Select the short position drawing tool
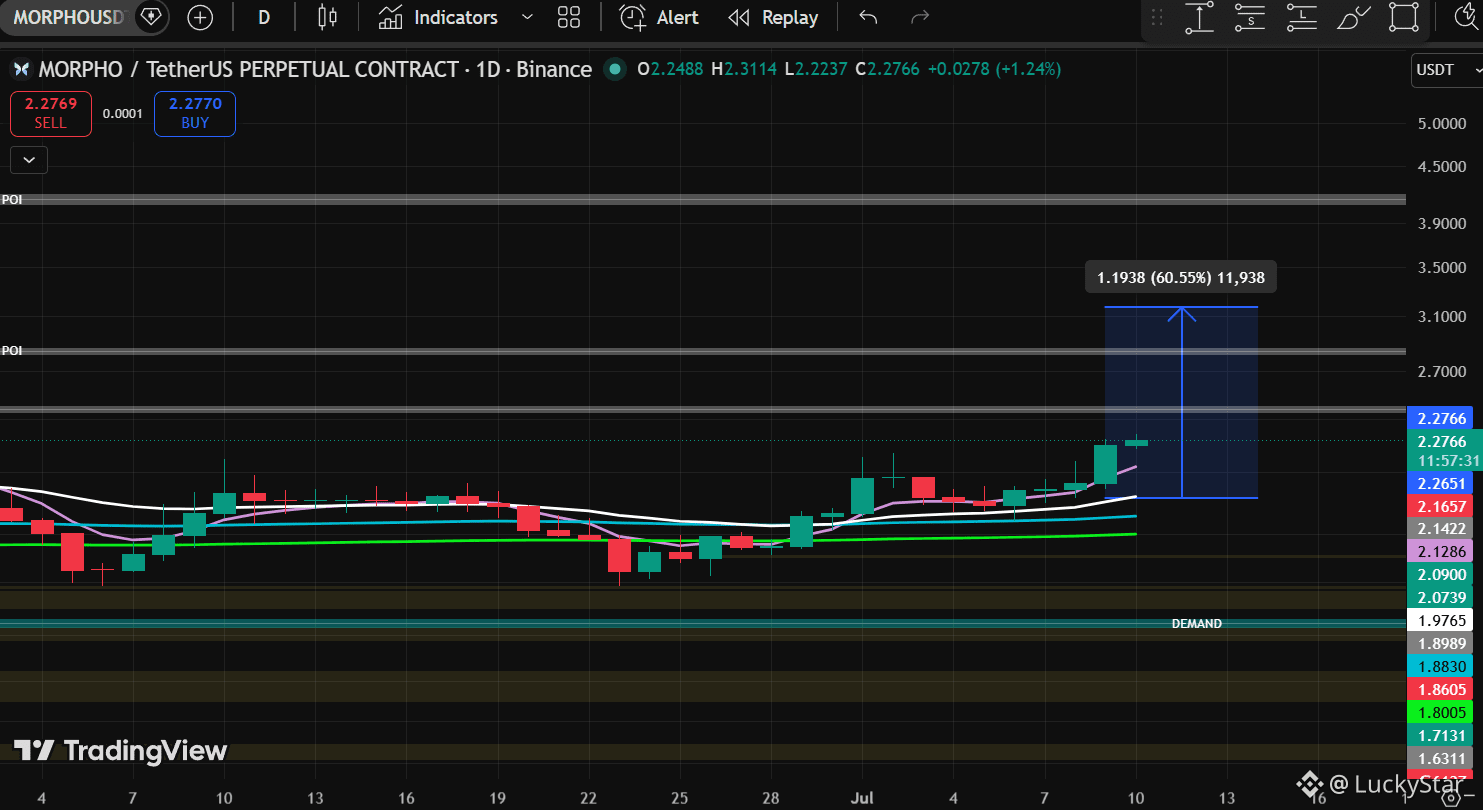 click(x=1250, y=17)
